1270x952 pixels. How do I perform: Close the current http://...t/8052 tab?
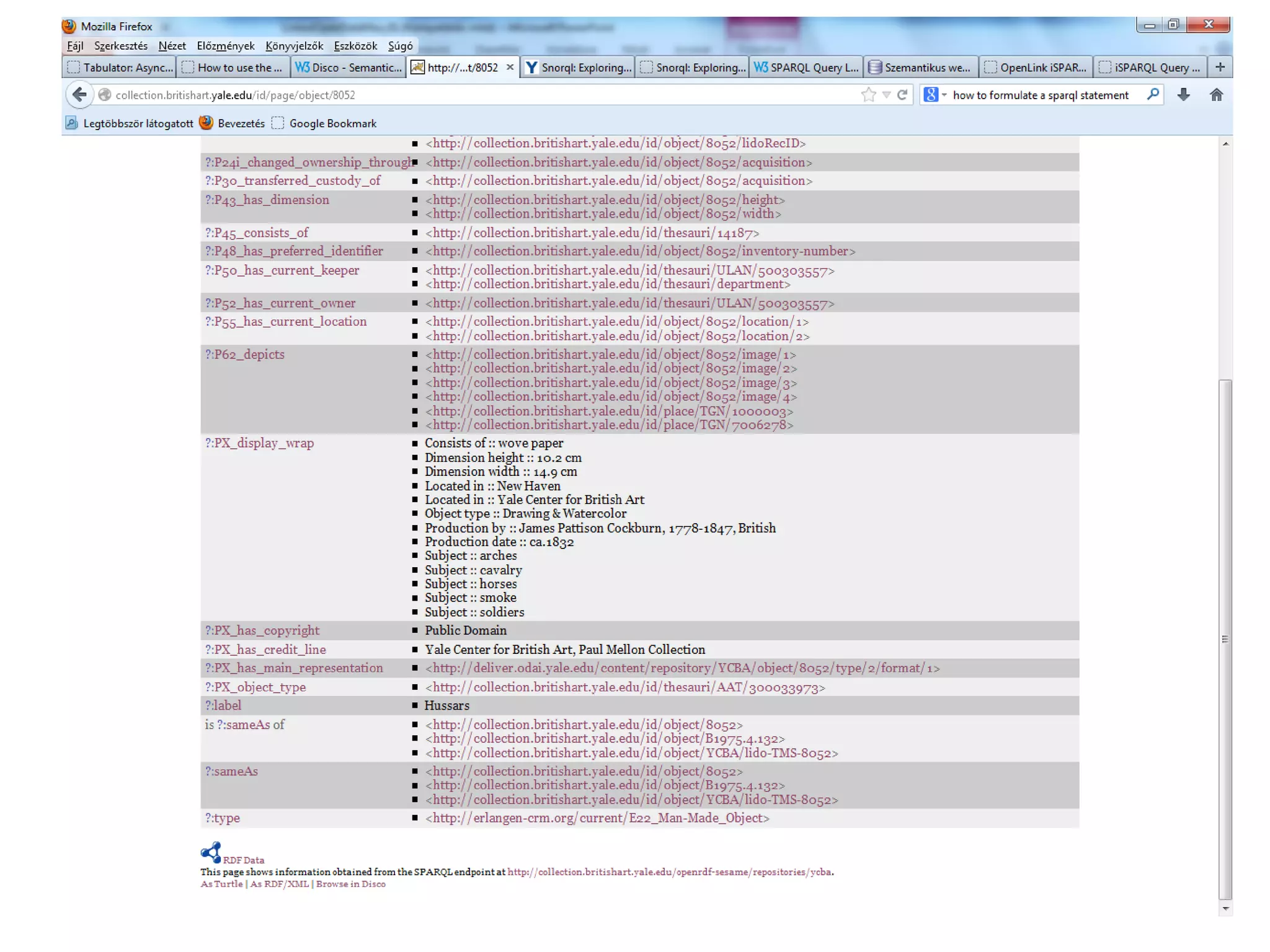510,67
